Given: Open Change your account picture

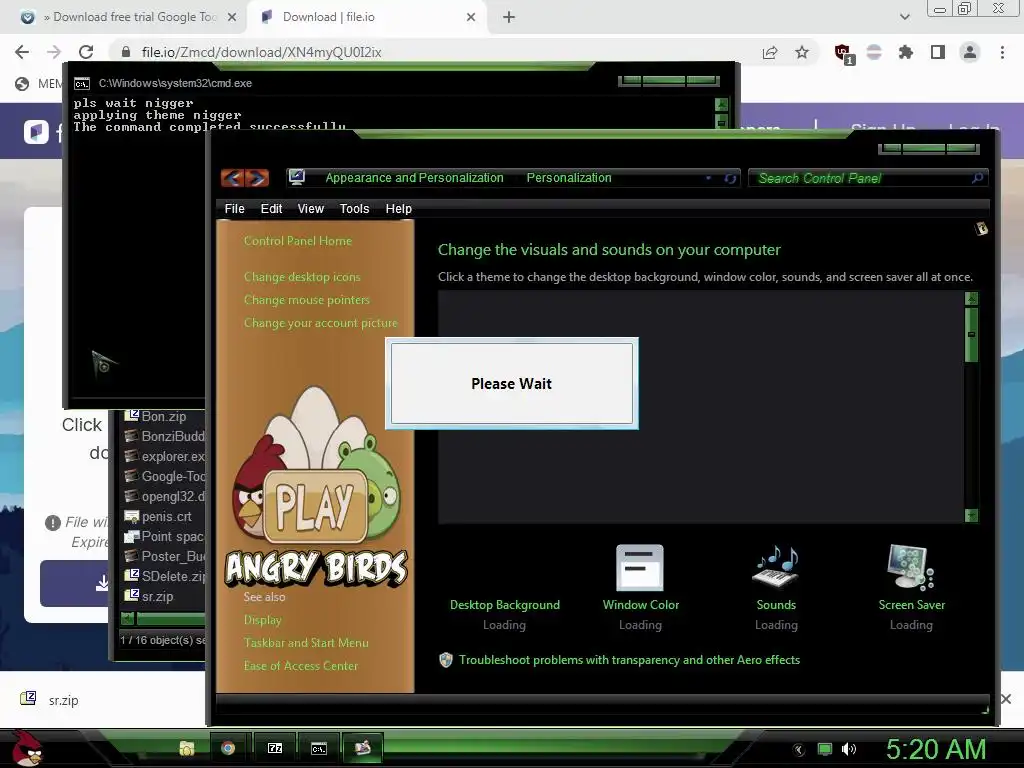Looking at the screenshot, I should coord(321,323).
